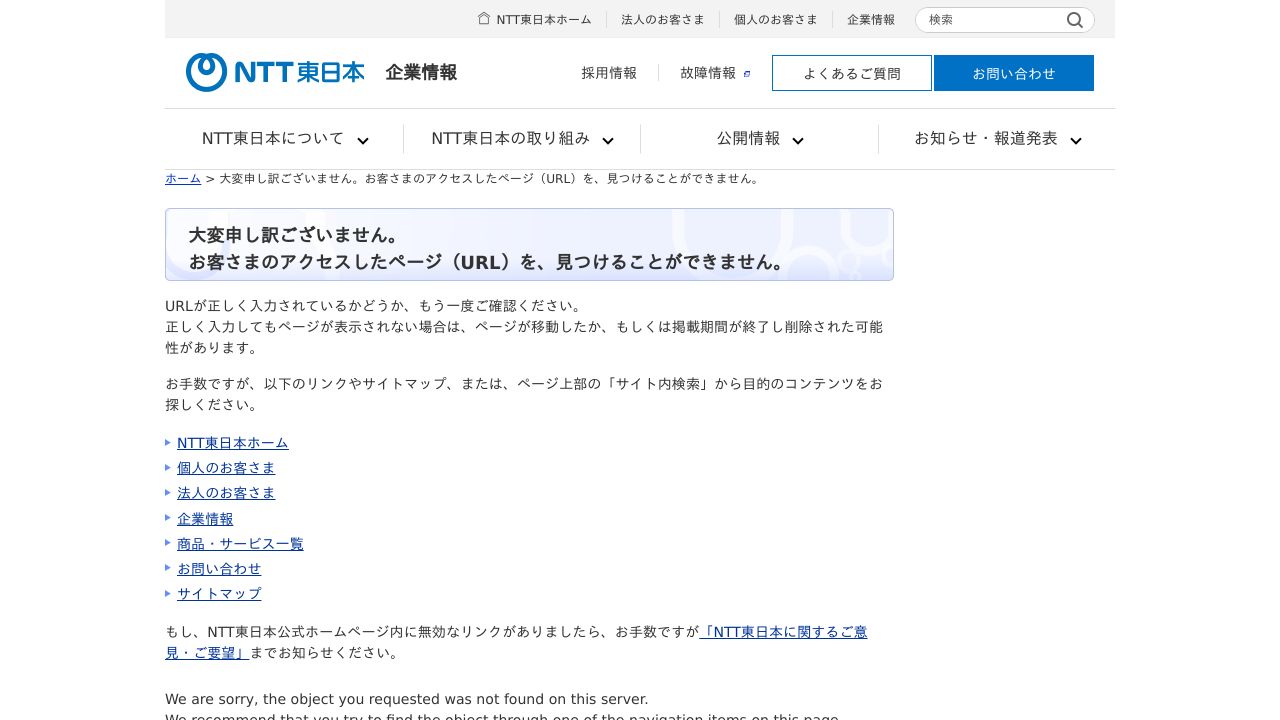Select the NTT東日本 logo
The height and width of the screenshot is (720, 1280).
click(x=274, y=72)
